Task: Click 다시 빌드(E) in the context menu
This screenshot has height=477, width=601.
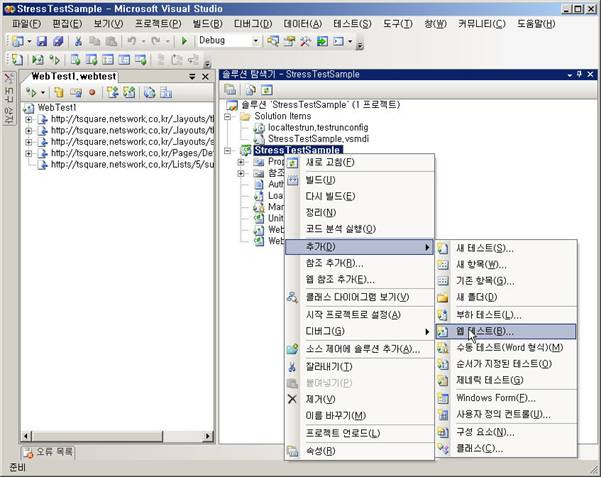Action: 359,196
